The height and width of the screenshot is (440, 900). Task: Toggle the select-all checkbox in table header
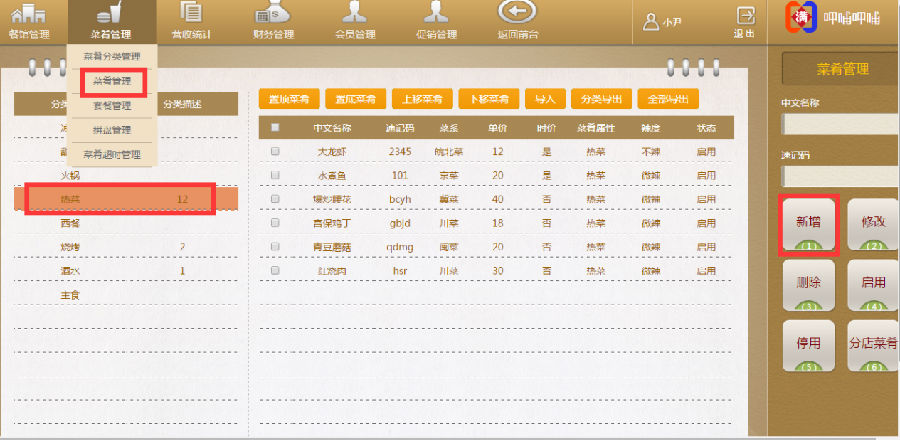pos(275,128)
